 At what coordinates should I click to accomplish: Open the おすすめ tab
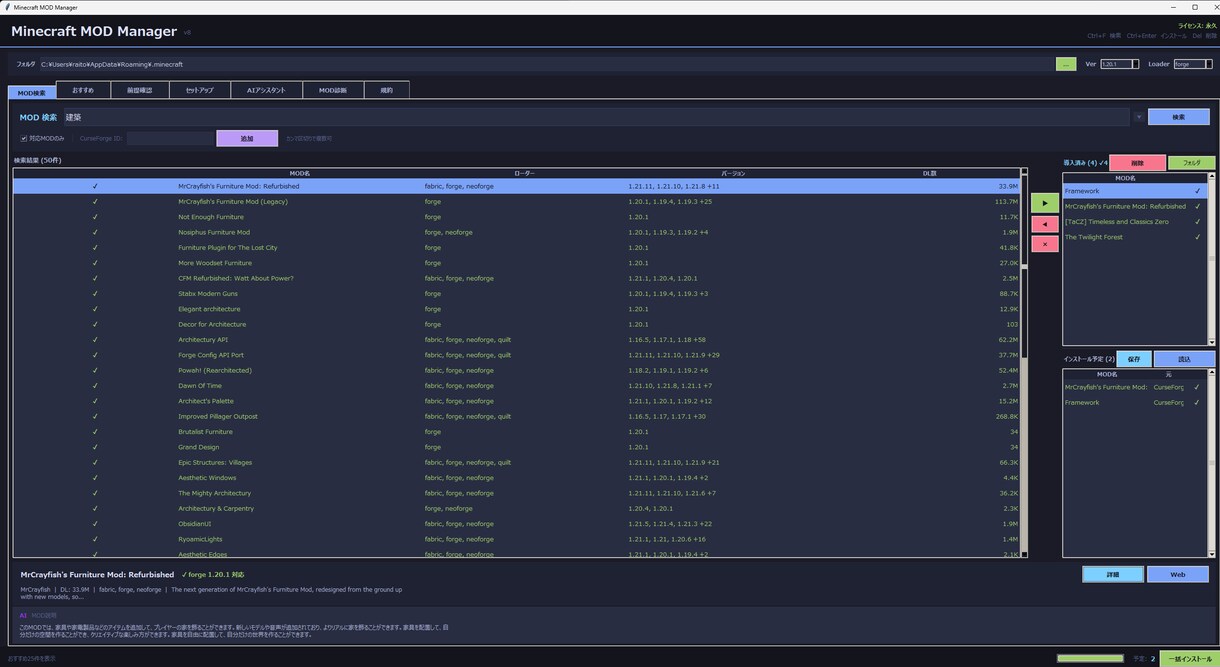82,90
